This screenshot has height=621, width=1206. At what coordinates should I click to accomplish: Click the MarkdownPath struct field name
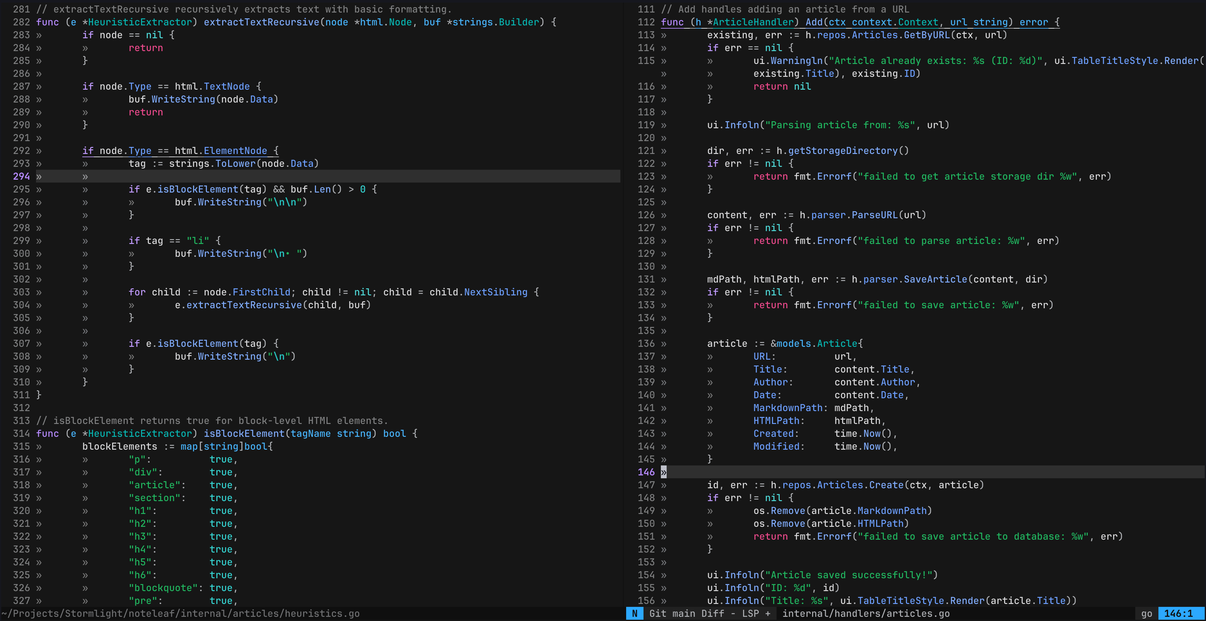[789, 407]
